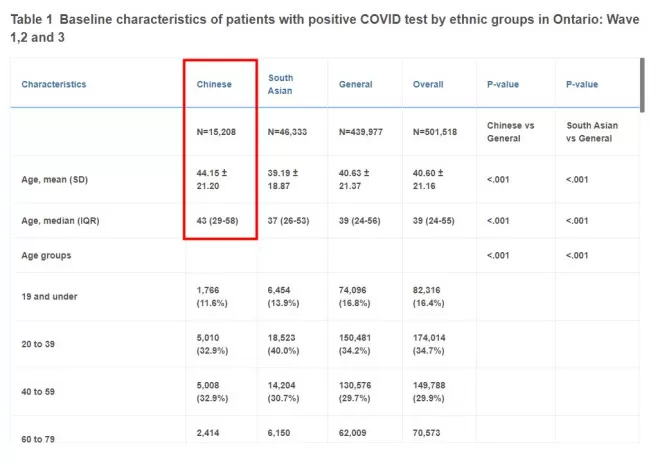Image resolution: width=660 pixels, height=463 pixels.
Task: Click the Chinese vs General subheader
Action: tap(511, 132)
